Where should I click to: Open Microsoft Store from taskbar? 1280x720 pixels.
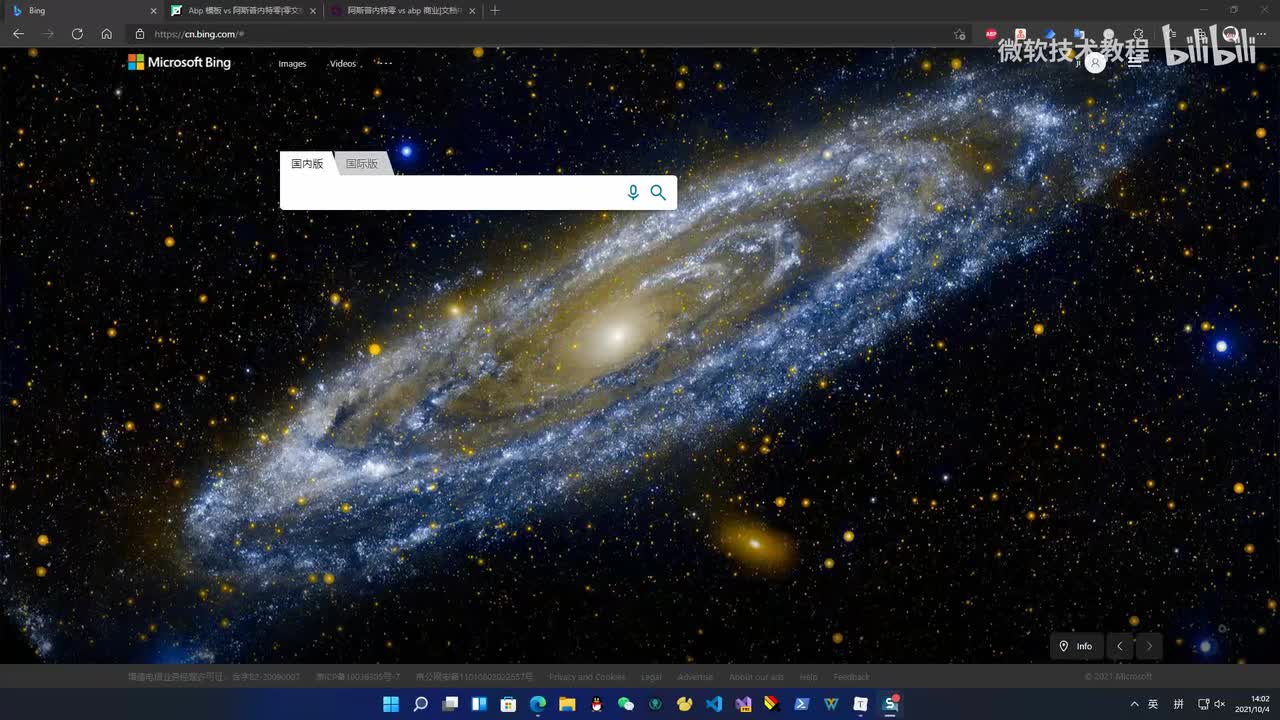508,704
